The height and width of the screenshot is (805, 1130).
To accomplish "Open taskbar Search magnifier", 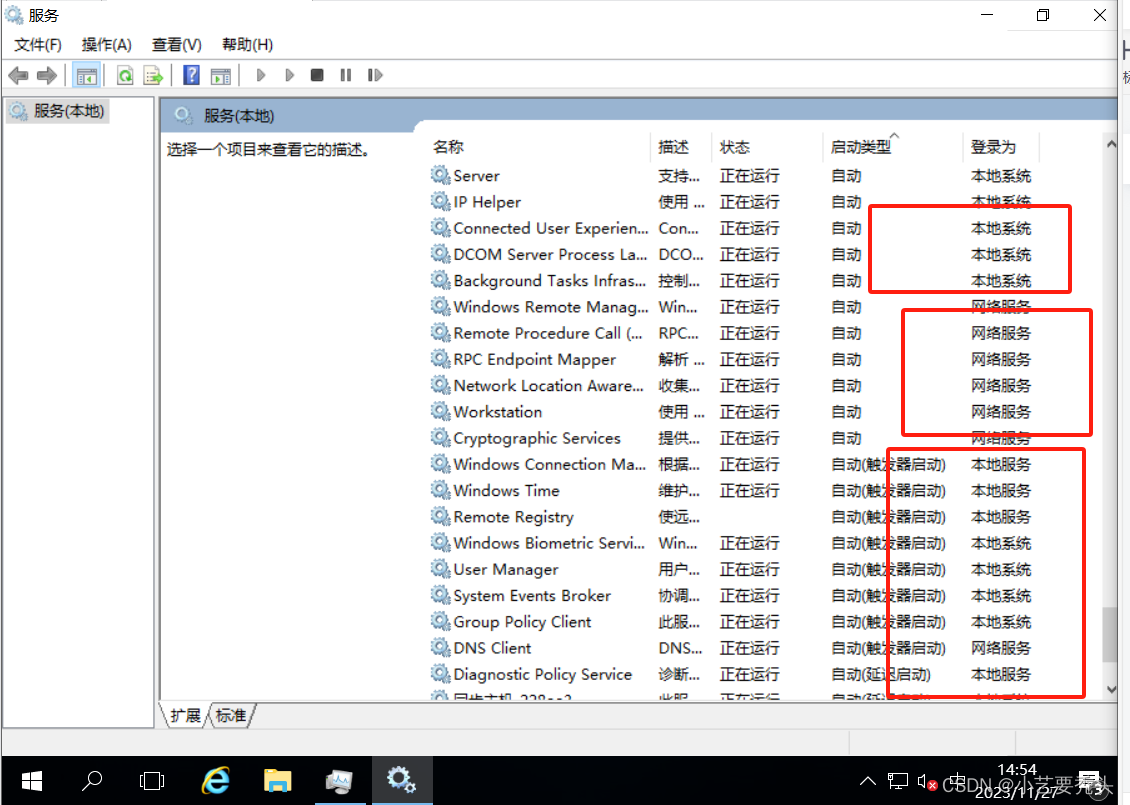I will 92,781.
